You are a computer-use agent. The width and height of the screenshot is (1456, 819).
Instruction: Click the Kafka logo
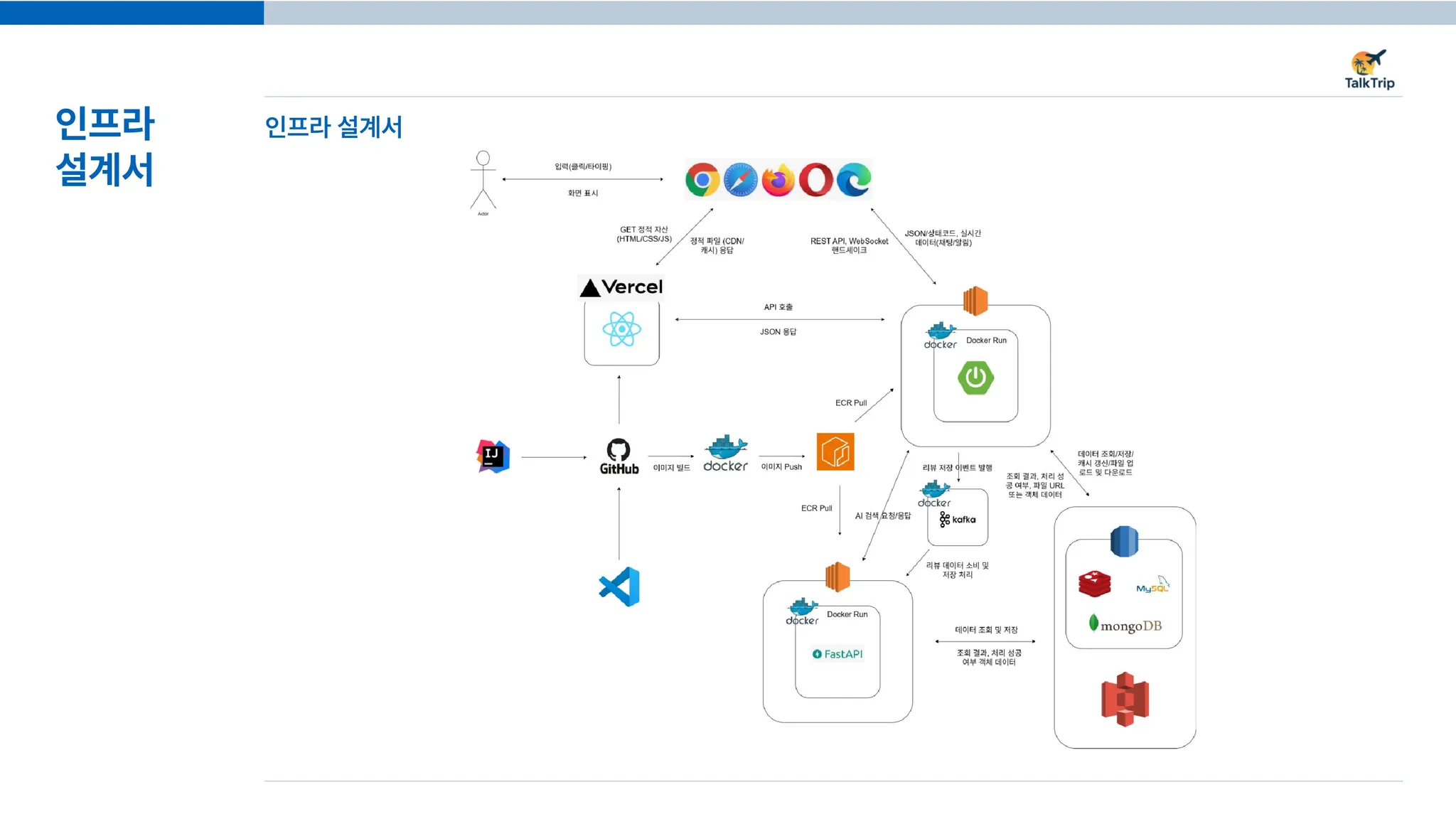pyautogui.click(x=958, y=520)
